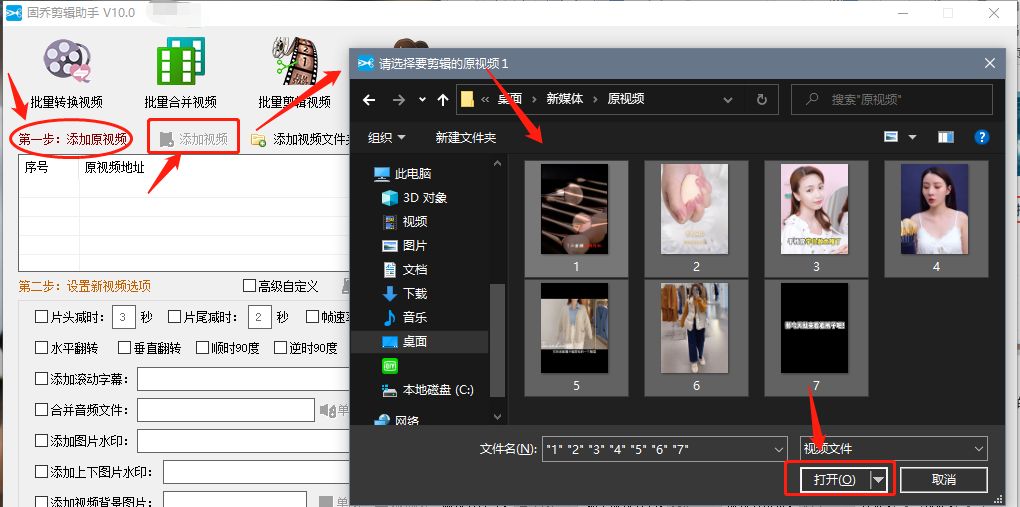The height and width of the screenshot is (507, 1020).
Task: Open the 打开 button split arrow
Action: (x=879, y=480)
